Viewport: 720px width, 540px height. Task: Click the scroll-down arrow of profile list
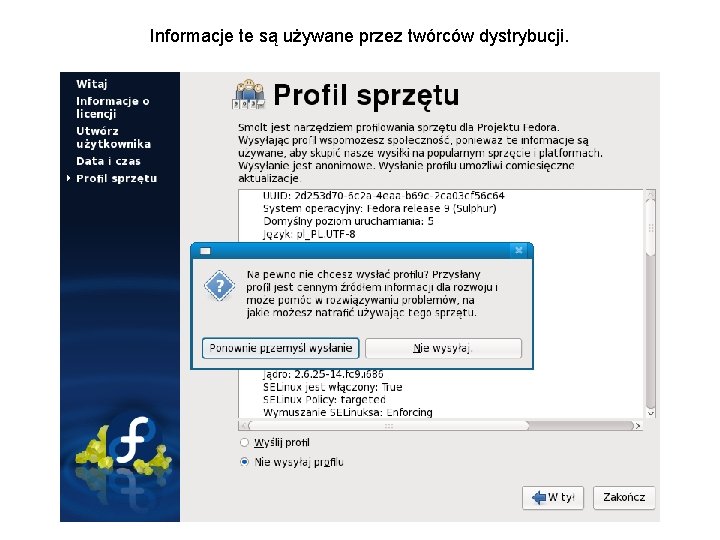pos(650,413)
